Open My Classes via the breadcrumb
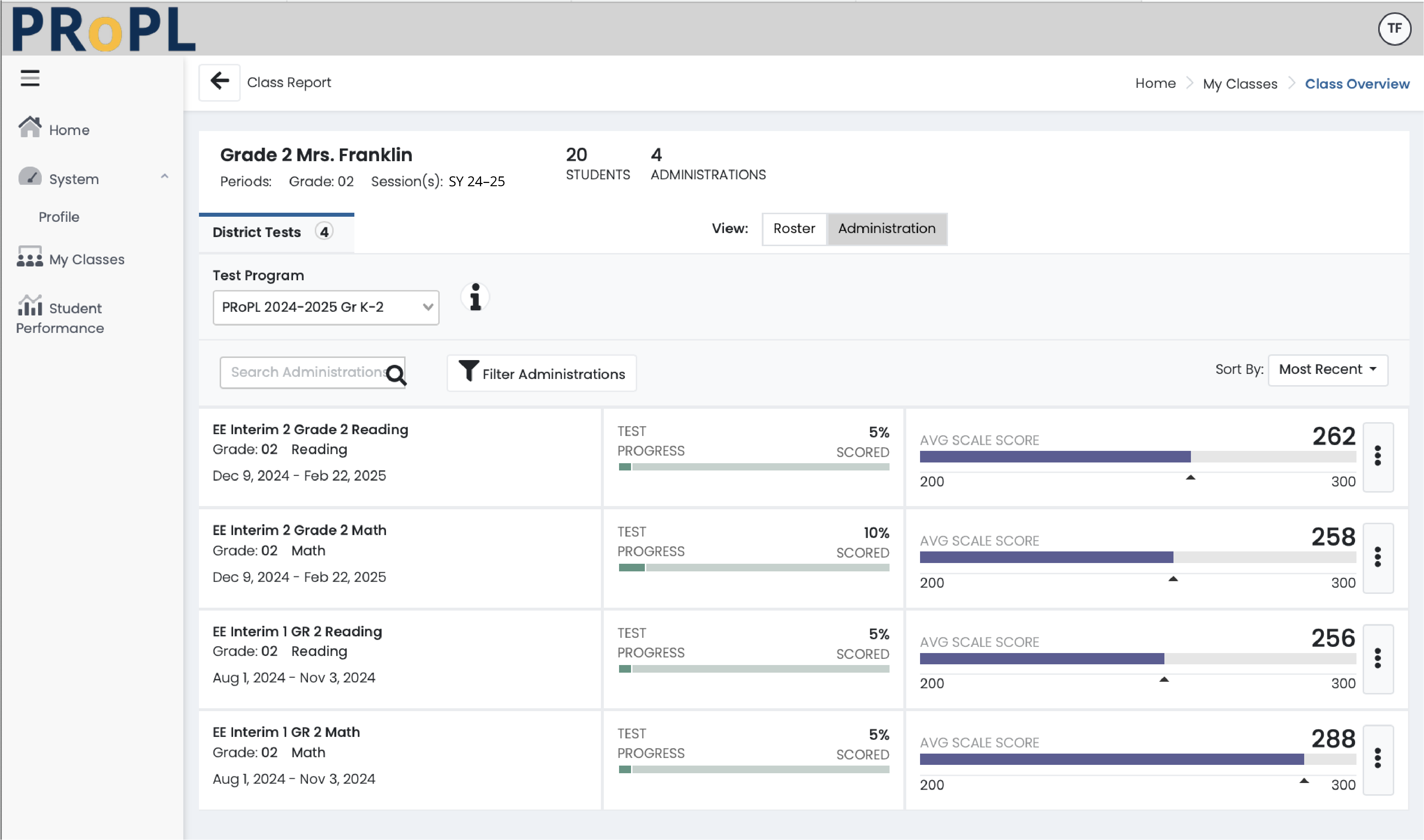 click(x=1240, y=83)
